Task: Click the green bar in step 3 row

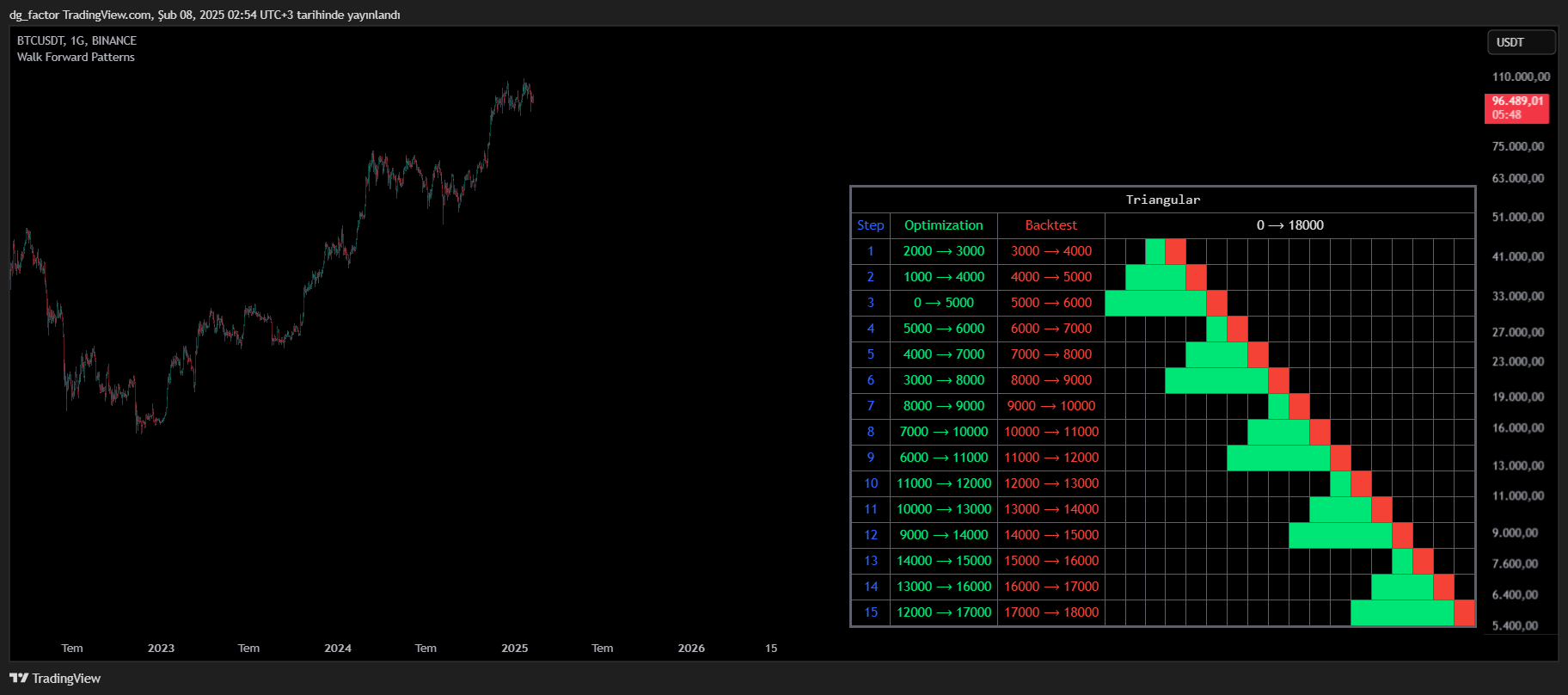Action: (x=1155, y=303)
